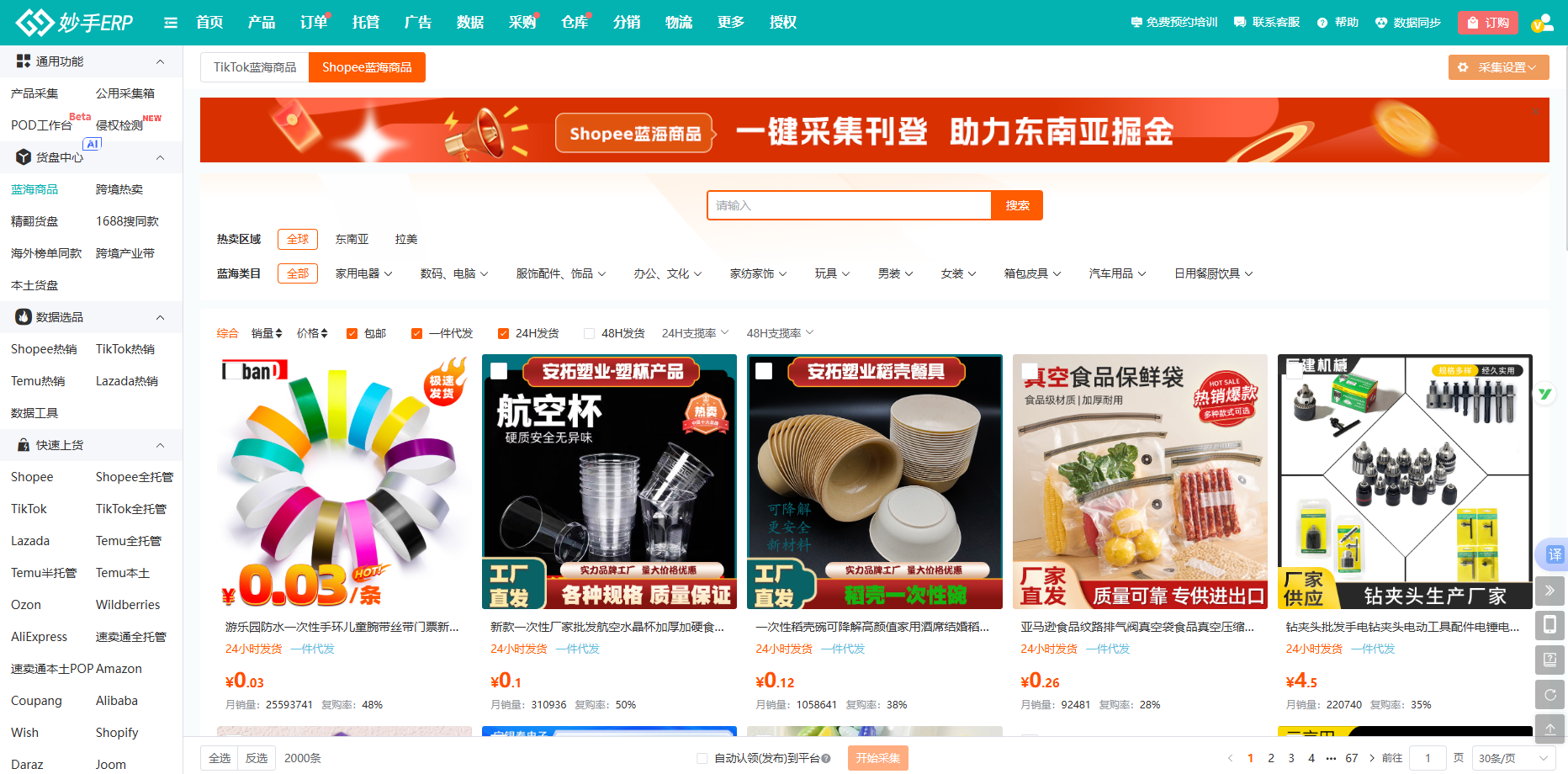Screen dimensions: 1568x774
Task: Open the user avatar menu
Action: (1542, 23)
